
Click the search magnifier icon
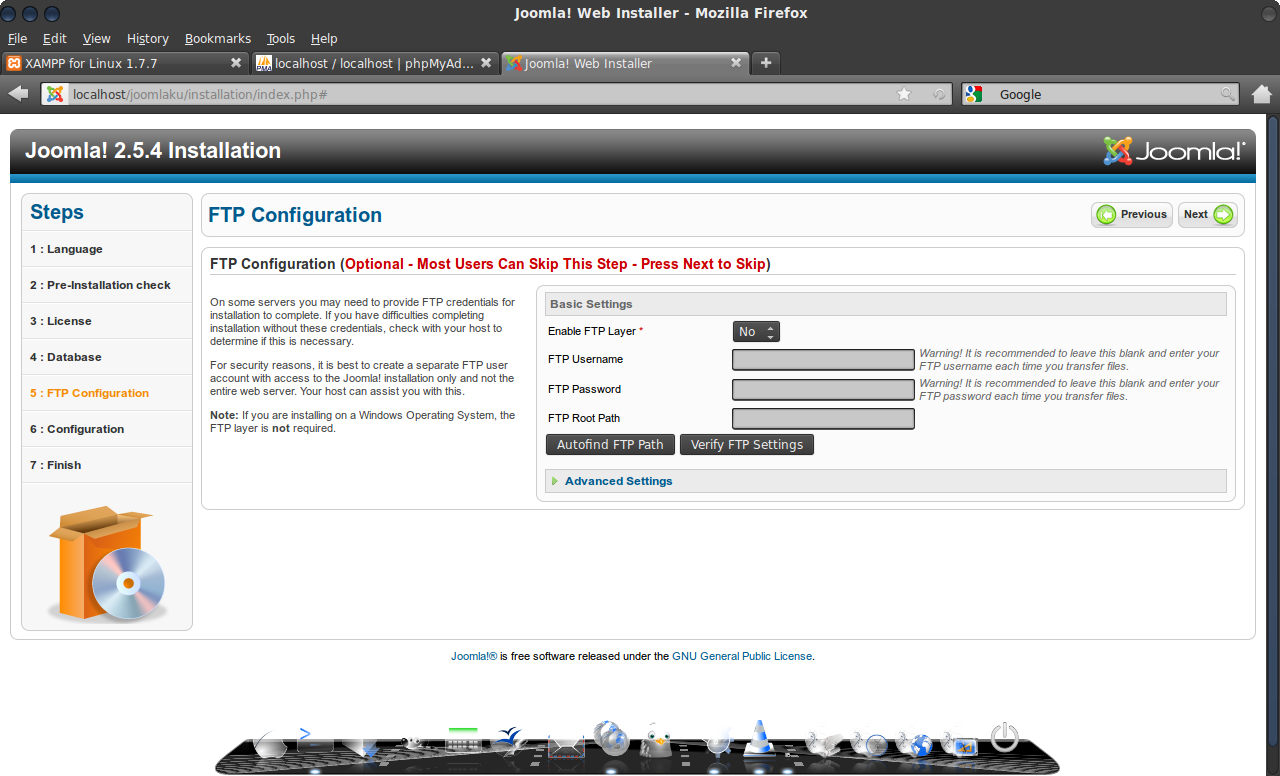click(1227, 94)
